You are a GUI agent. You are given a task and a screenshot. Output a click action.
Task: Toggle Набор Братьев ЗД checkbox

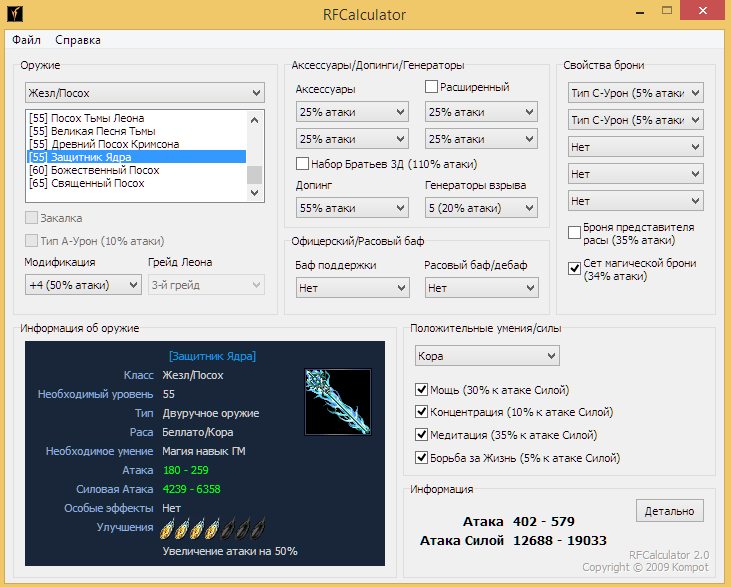pos(303,163)
